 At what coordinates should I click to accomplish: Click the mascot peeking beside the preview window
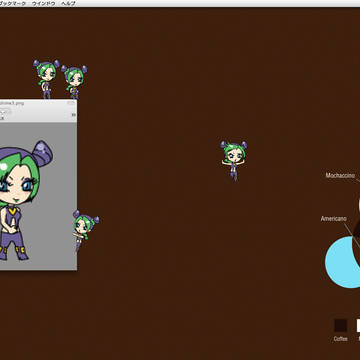click(86, 230)
